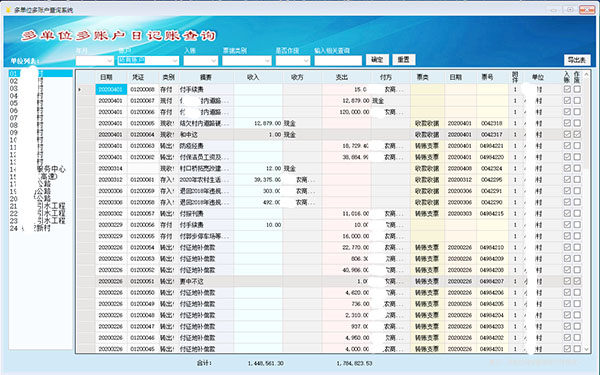Click the voucher cell 01200065
This screenshot has width=600, height=375.
click(x=142, y=123)
